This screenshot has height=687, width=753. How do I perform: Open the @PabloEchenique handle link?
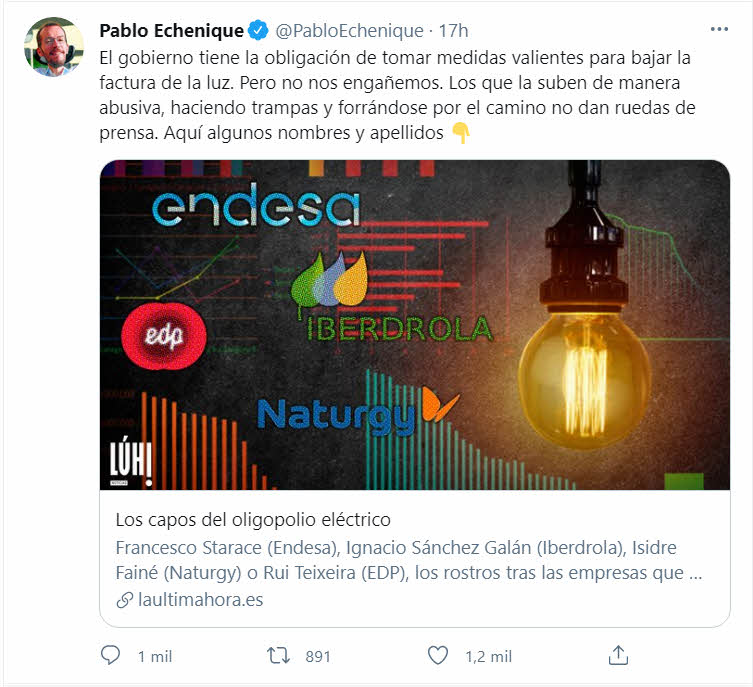(350, 31)
